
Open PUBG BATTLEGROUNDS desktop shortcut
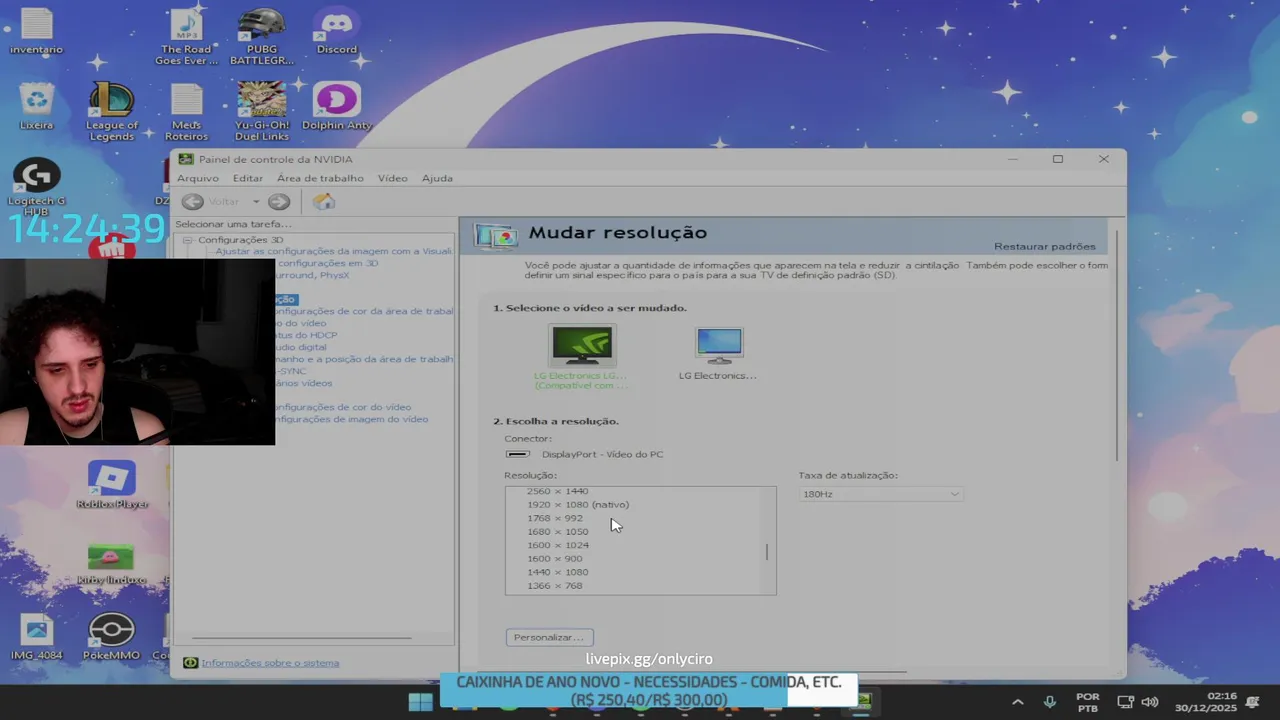[x=261, y=38]
